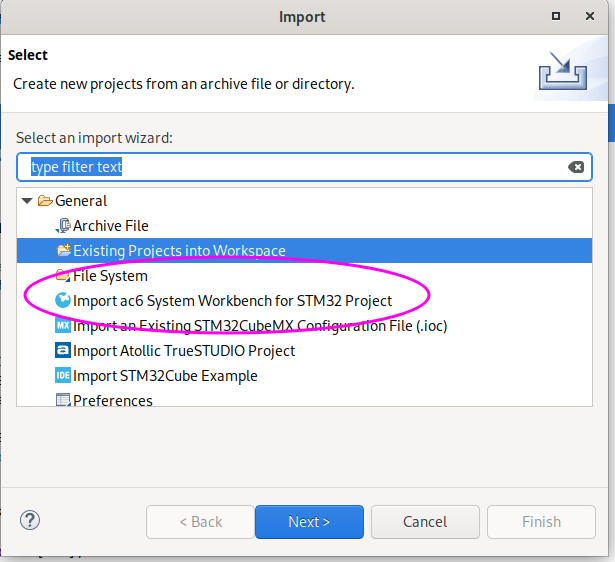
Task: Maximize the Import dialog window
Action: tap(556, 16)
